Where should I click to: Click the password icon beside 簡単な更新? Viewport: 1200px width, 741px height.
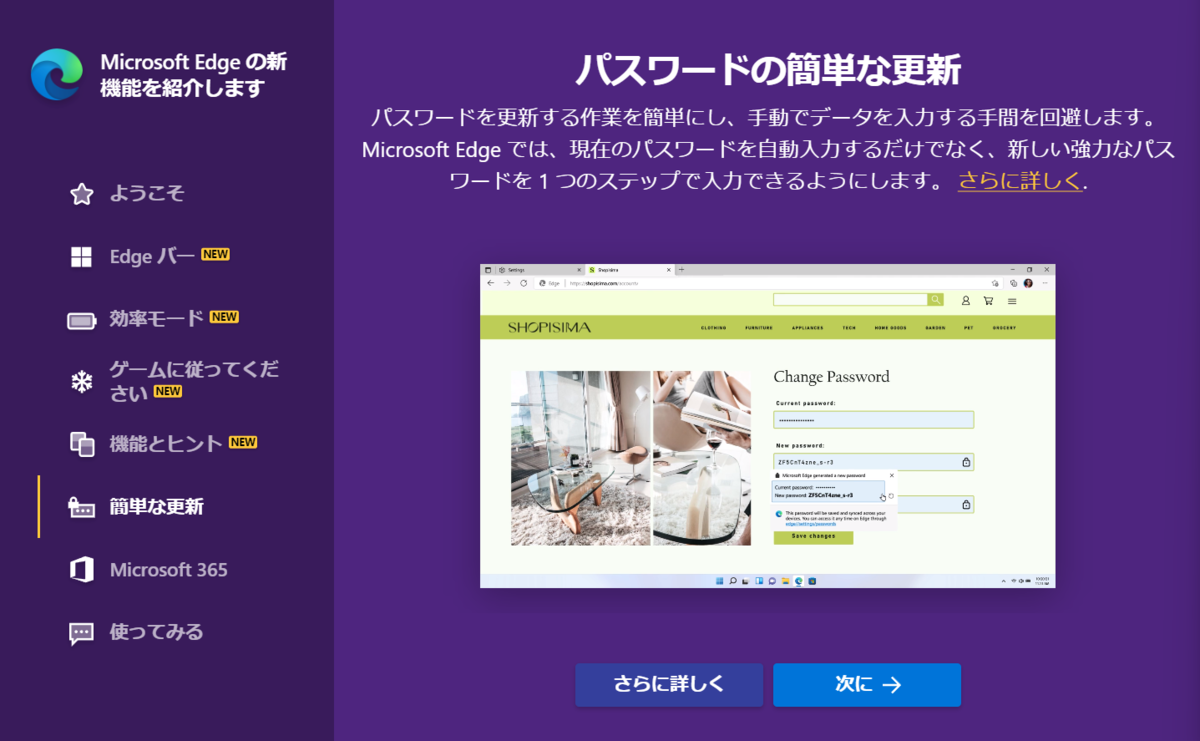pos(82,507)
